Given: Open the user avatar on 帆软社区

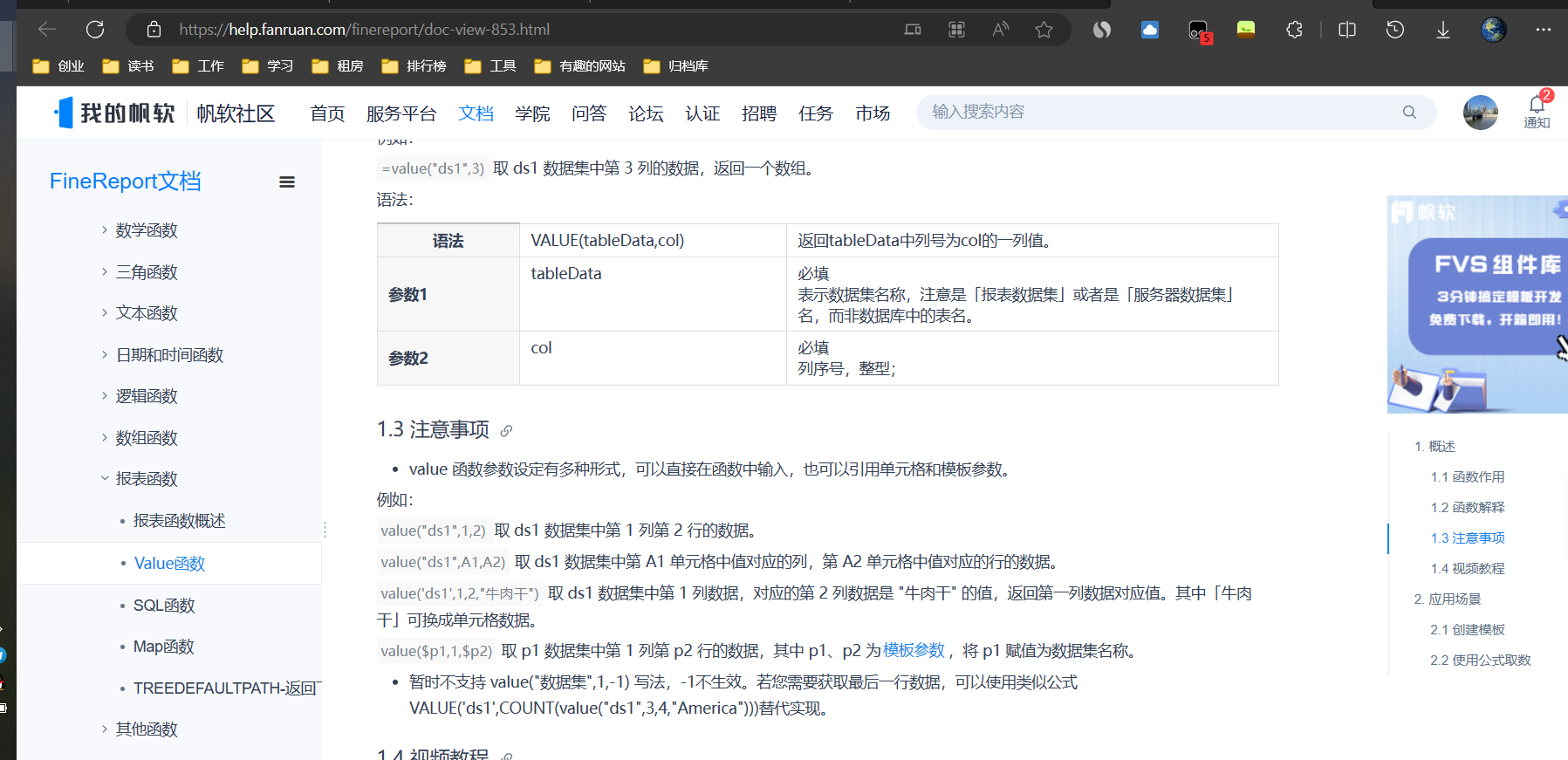Looking at the screenshot, I should 1481,113.
